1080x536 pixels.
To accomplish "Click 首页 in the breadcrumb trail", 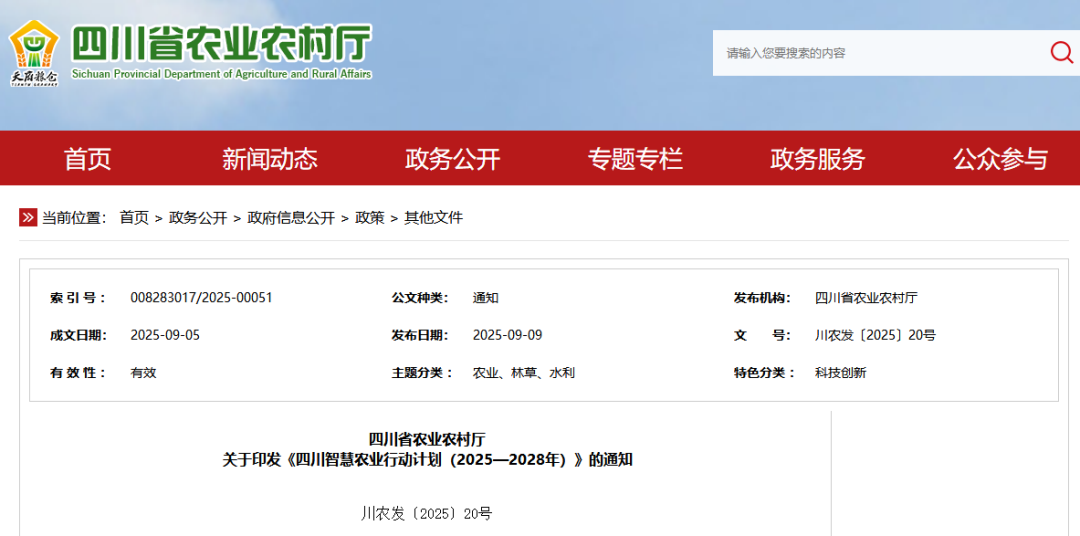I will pos(134,218).
